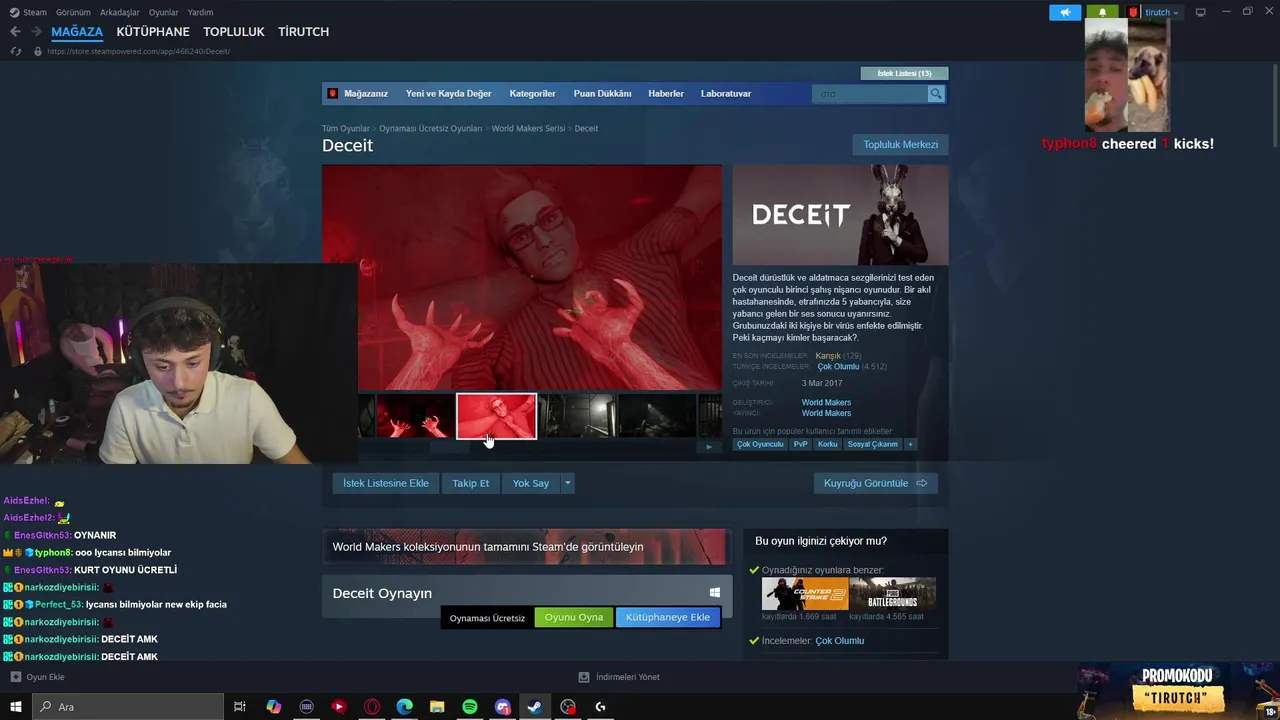Click the Takip Et button
Image resolution: width=1280 pixels, height=720 pixels.
(x=471, y=483)
